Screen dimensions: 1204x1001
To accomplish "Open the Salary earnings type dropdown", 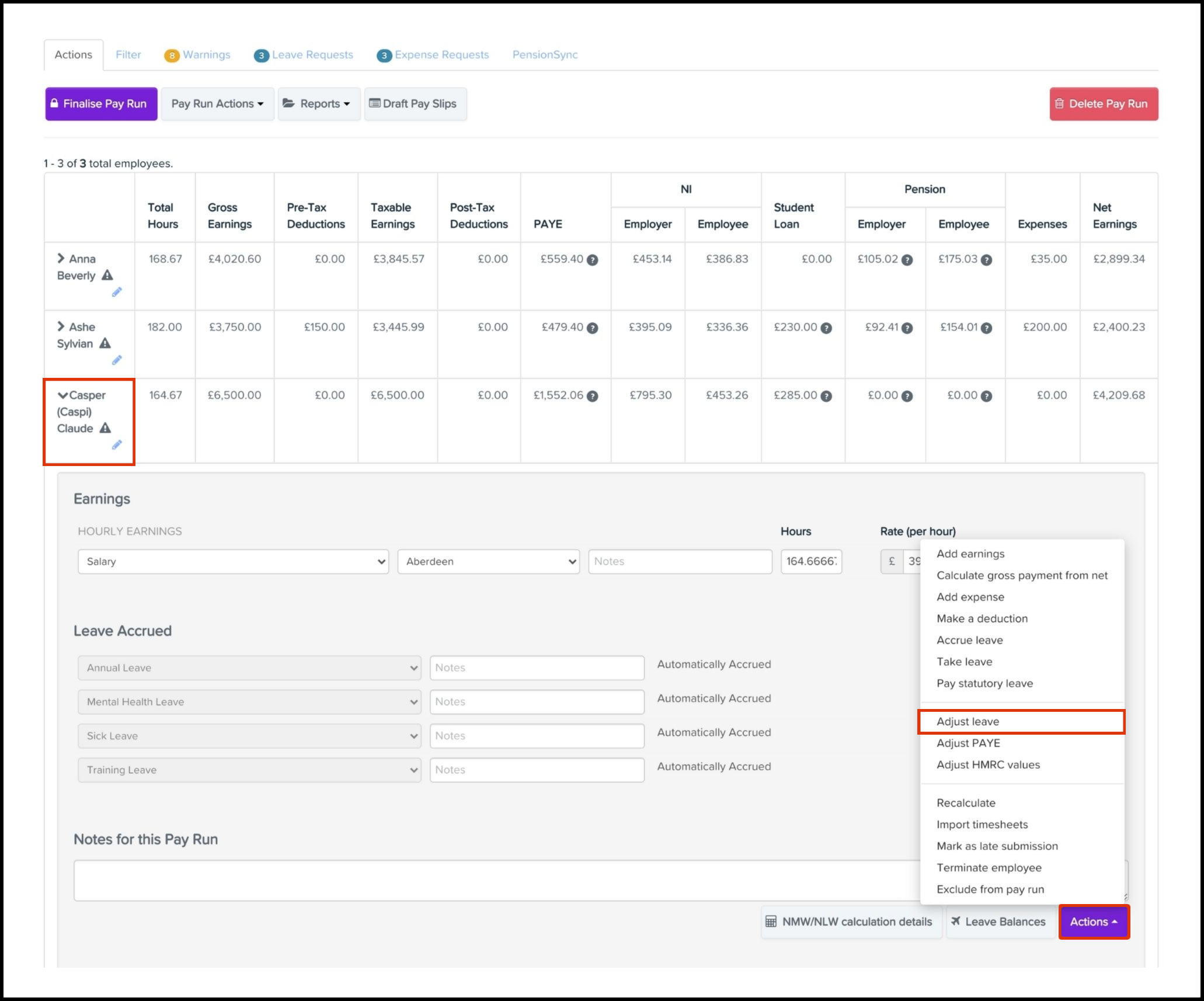I will pyautogui.click(x=233, y=561).
